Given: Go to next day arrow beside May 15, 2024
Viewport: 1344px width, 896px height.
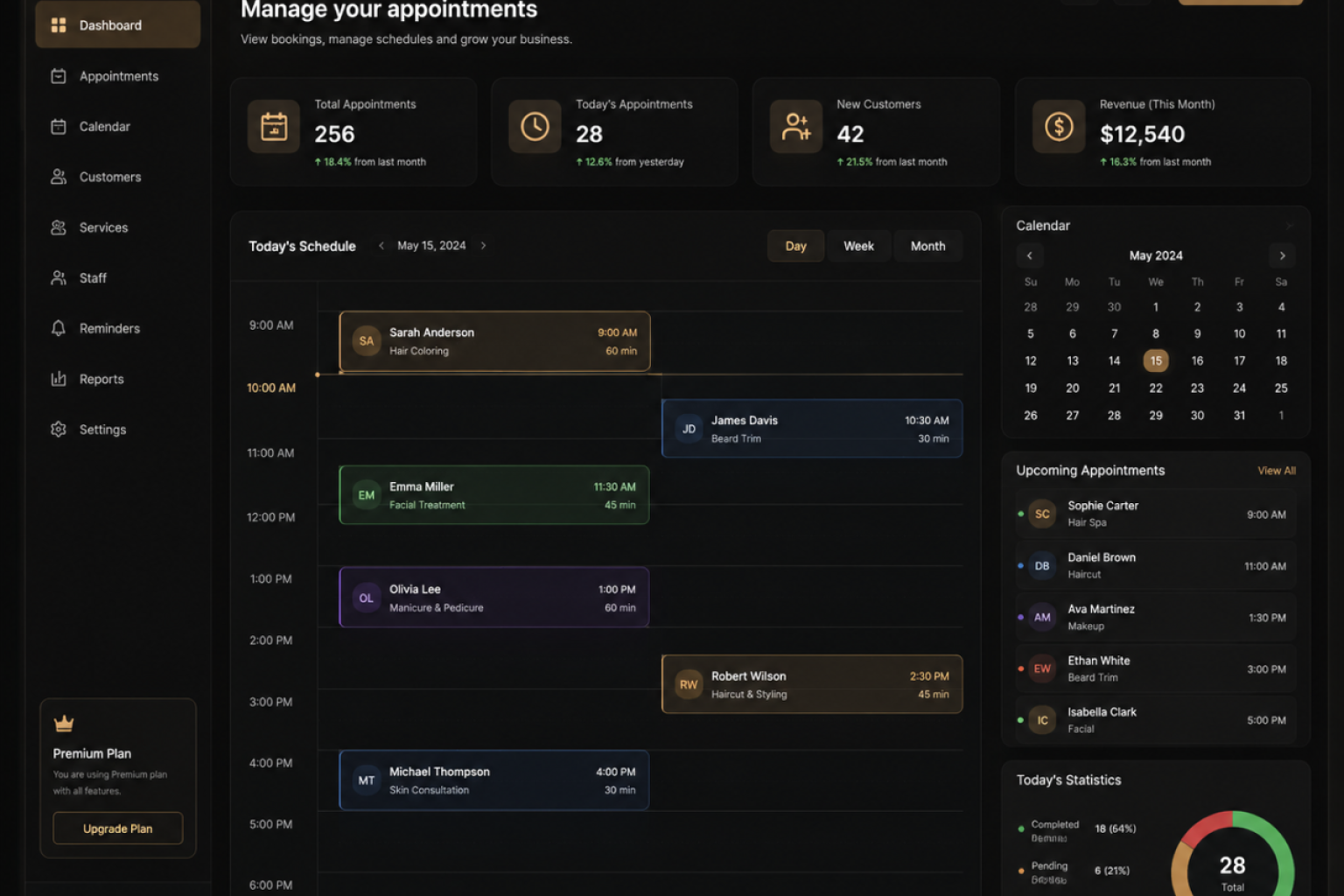Looking at the screenshot, I should coord(483,246).
